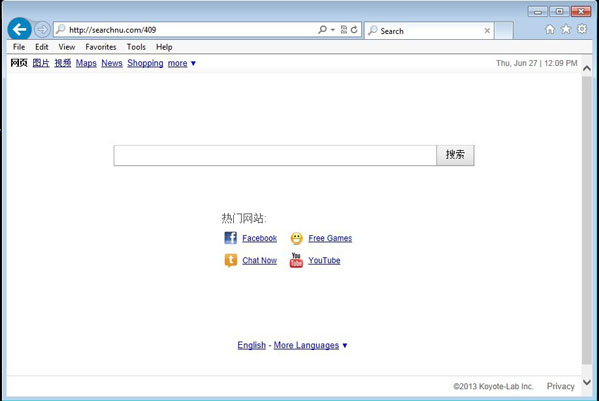599x401 pixels.
Task: Open Favorites star icon
Action: [x=566, y=29]
